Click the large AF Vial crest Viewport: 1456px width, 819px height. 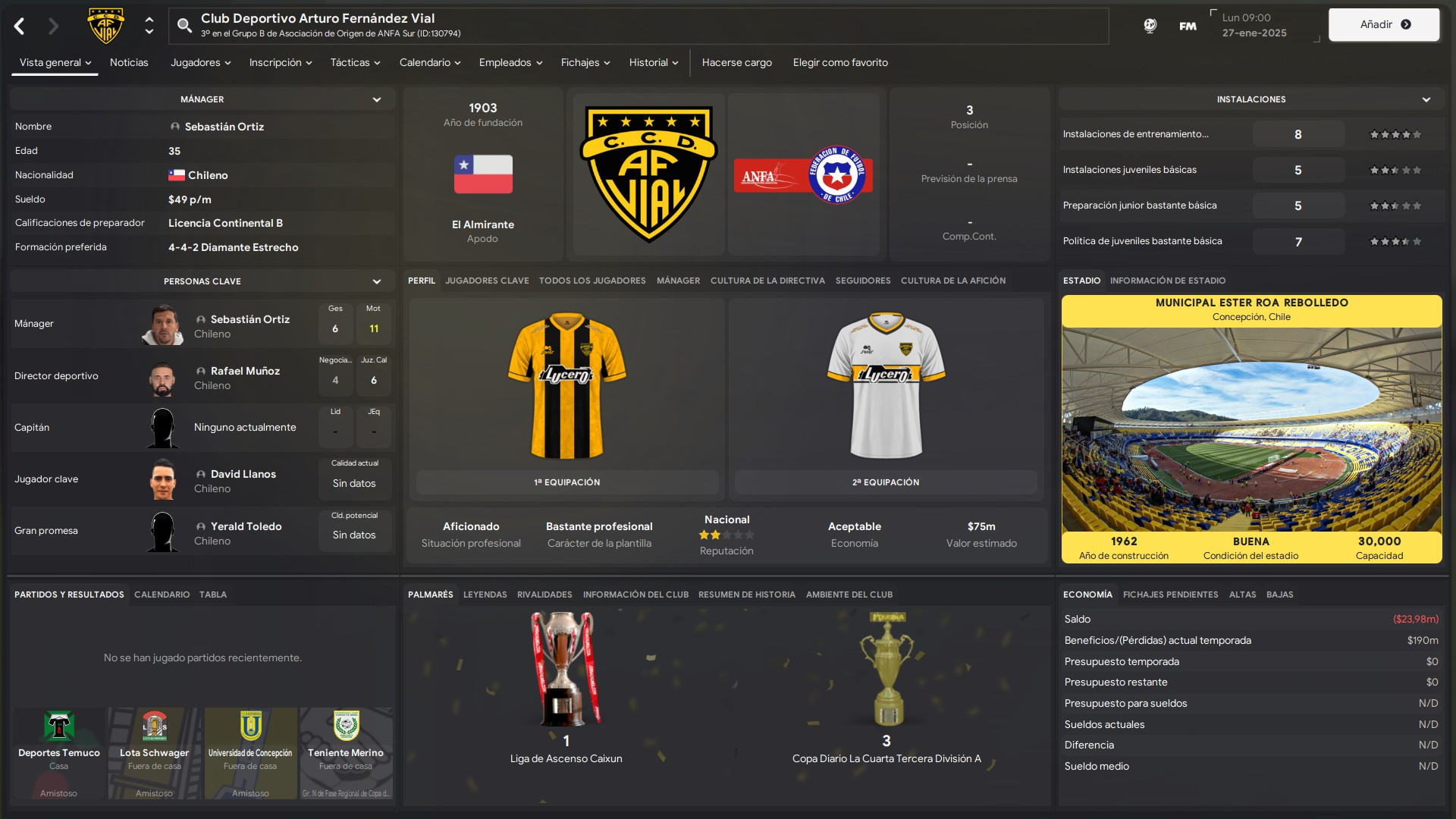point(648,174)
